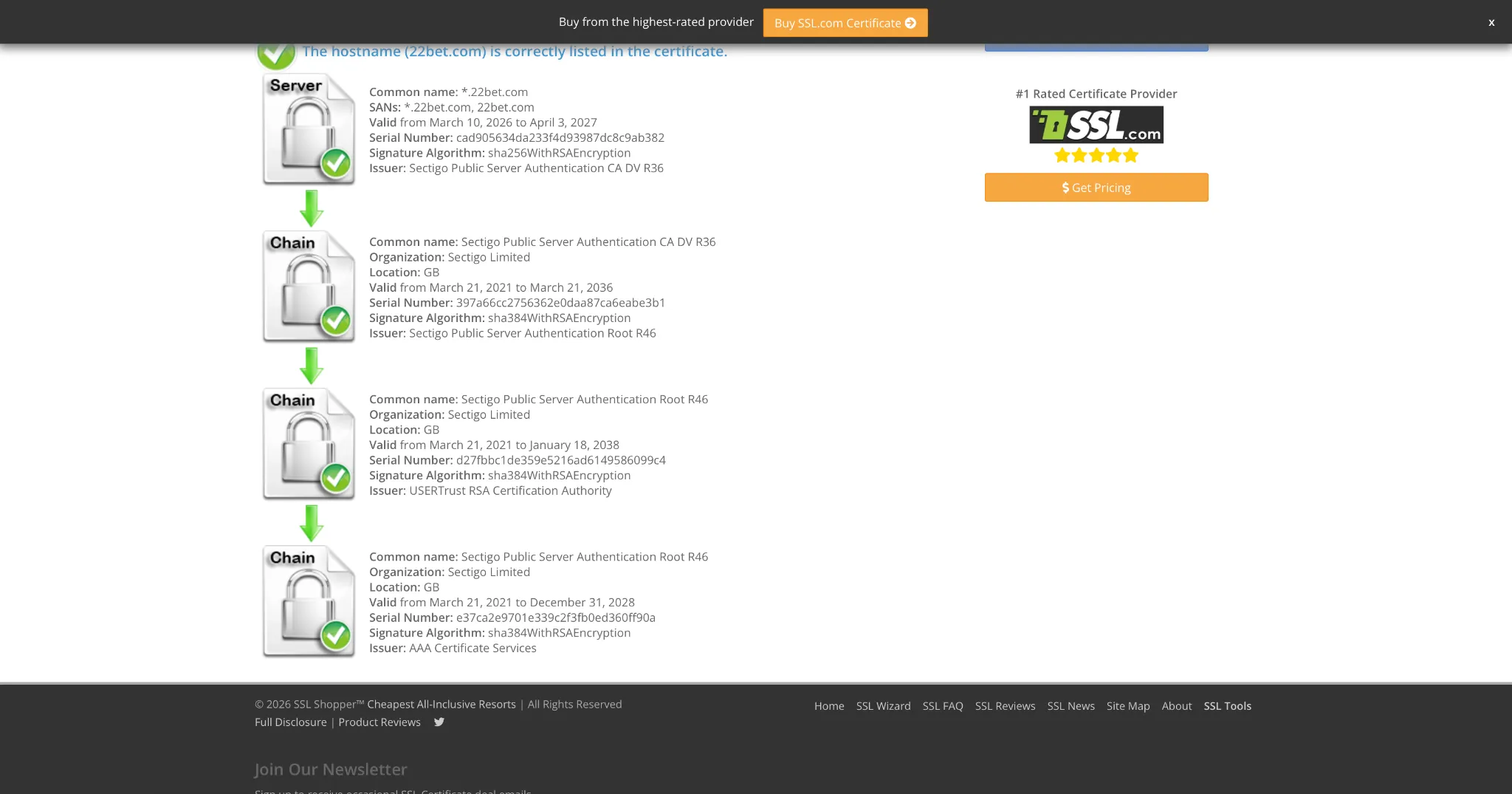Click the Join Our Newsletter heading
This screenshot has width=1512, height=794.
pyautogui.click(x=331, y=769)
